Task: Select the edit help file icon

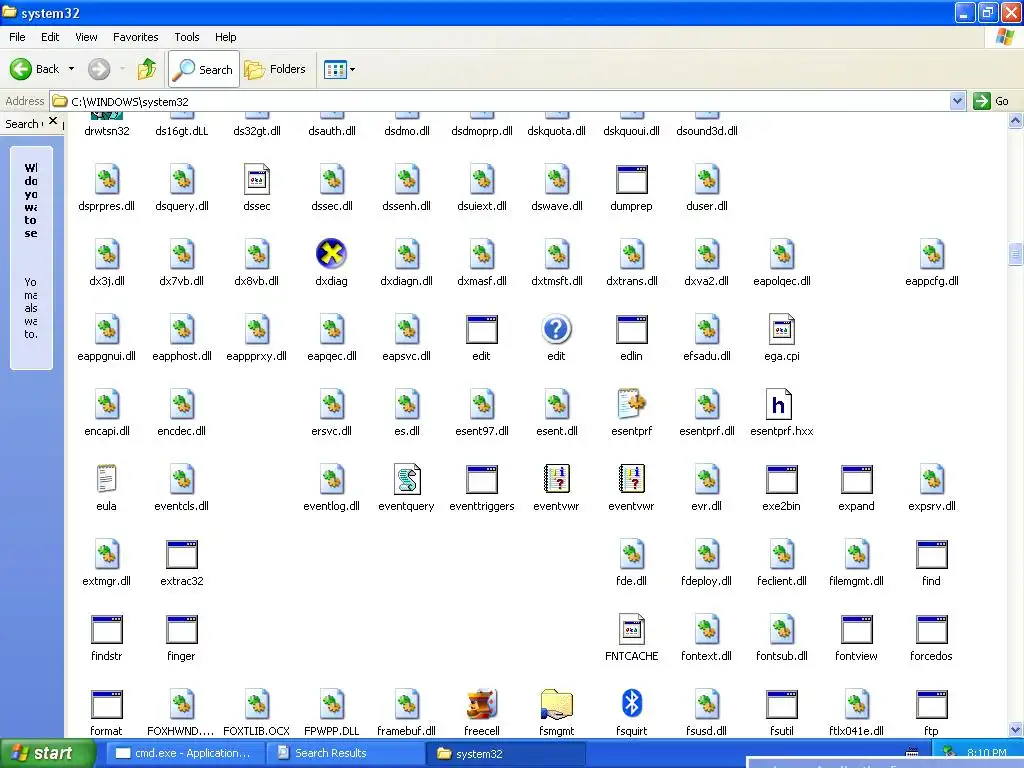Action: pos(556,329)
